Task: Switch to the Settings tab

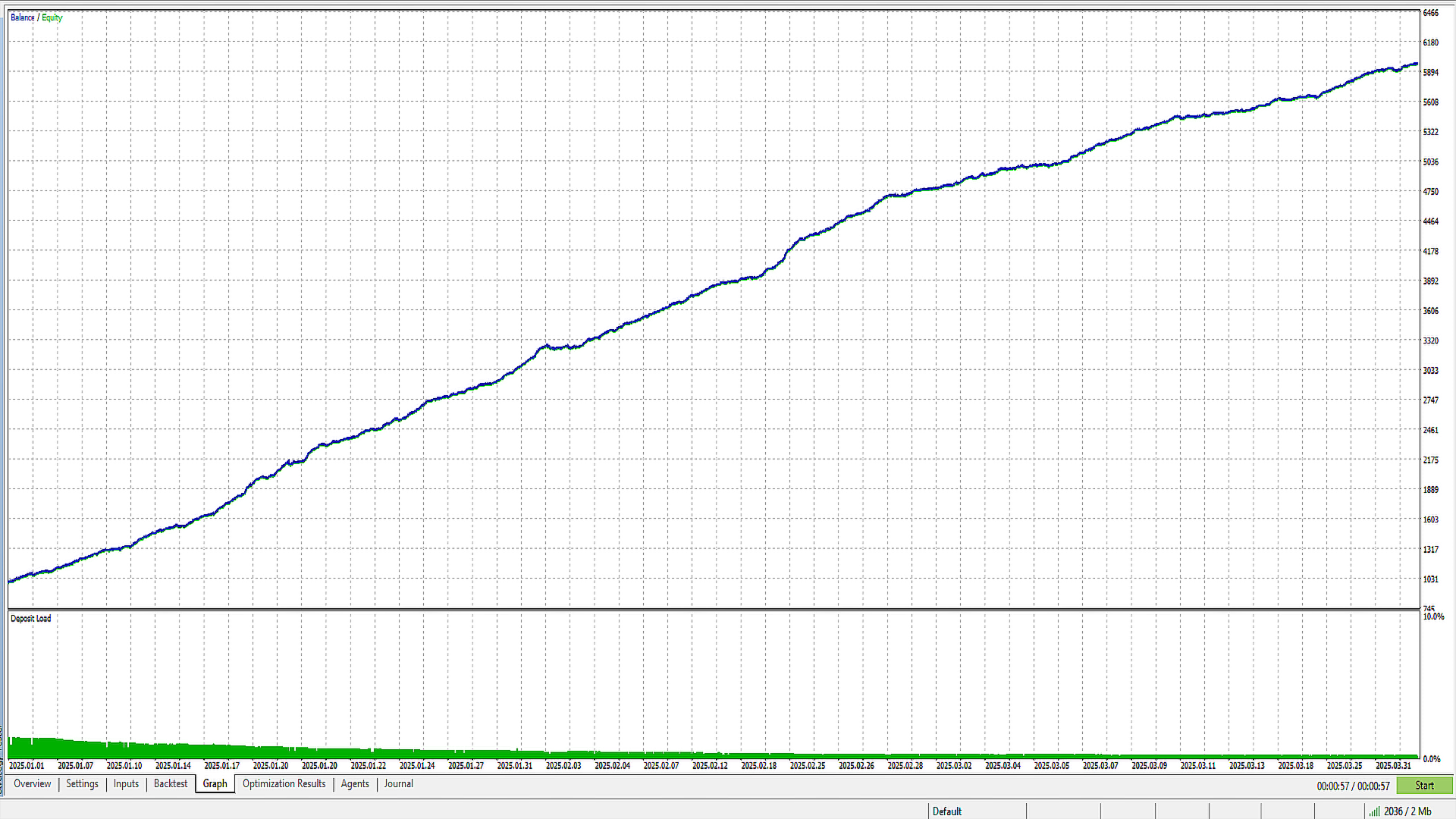Action: pos(82,784)
